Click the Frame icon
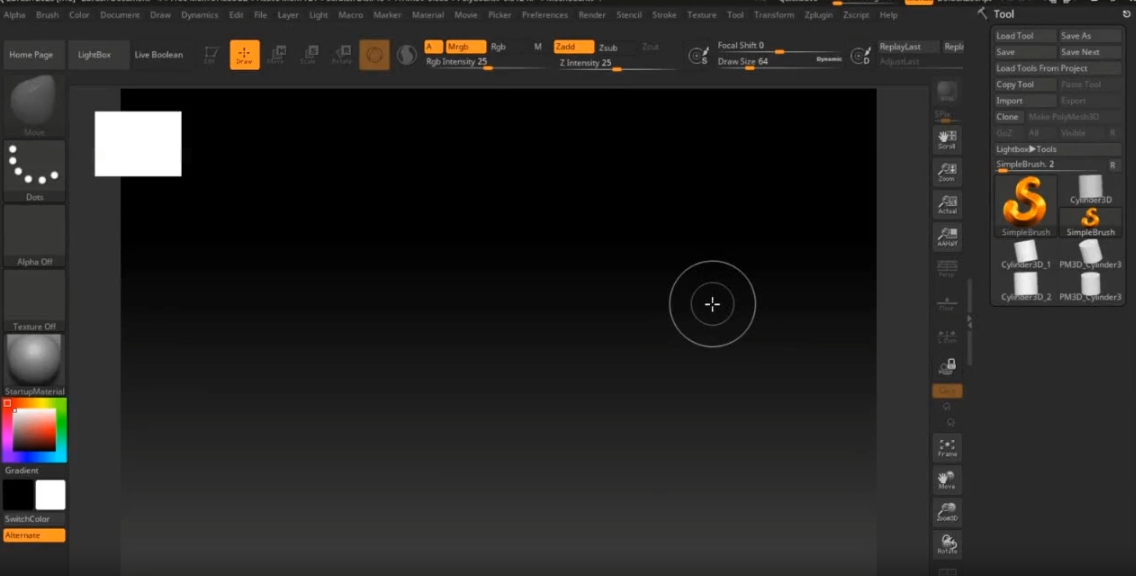This screenshot has height=576, width=1136. [946, 448]
